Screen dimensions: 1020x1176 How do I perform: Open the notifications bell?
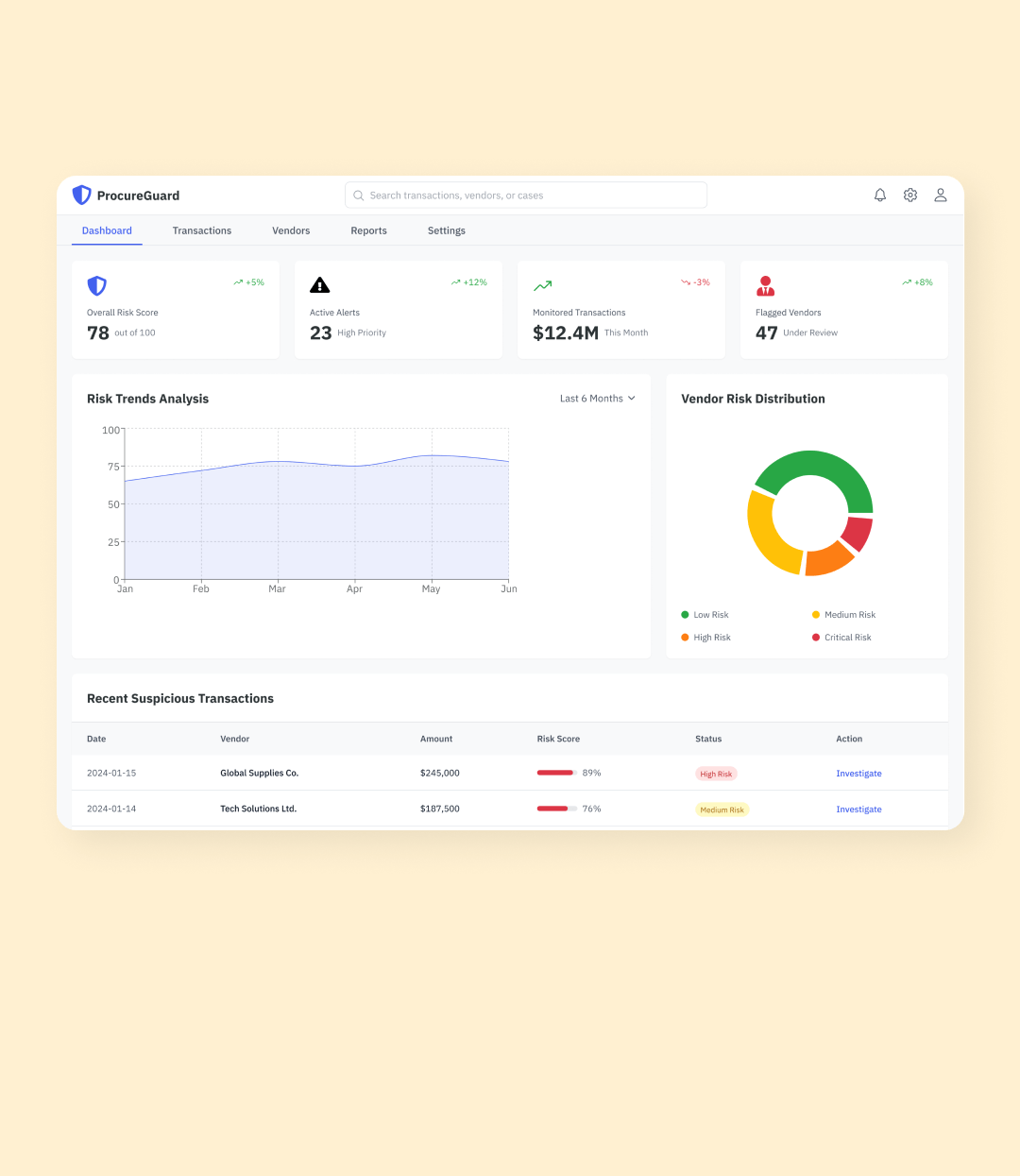tap(880, 196)
